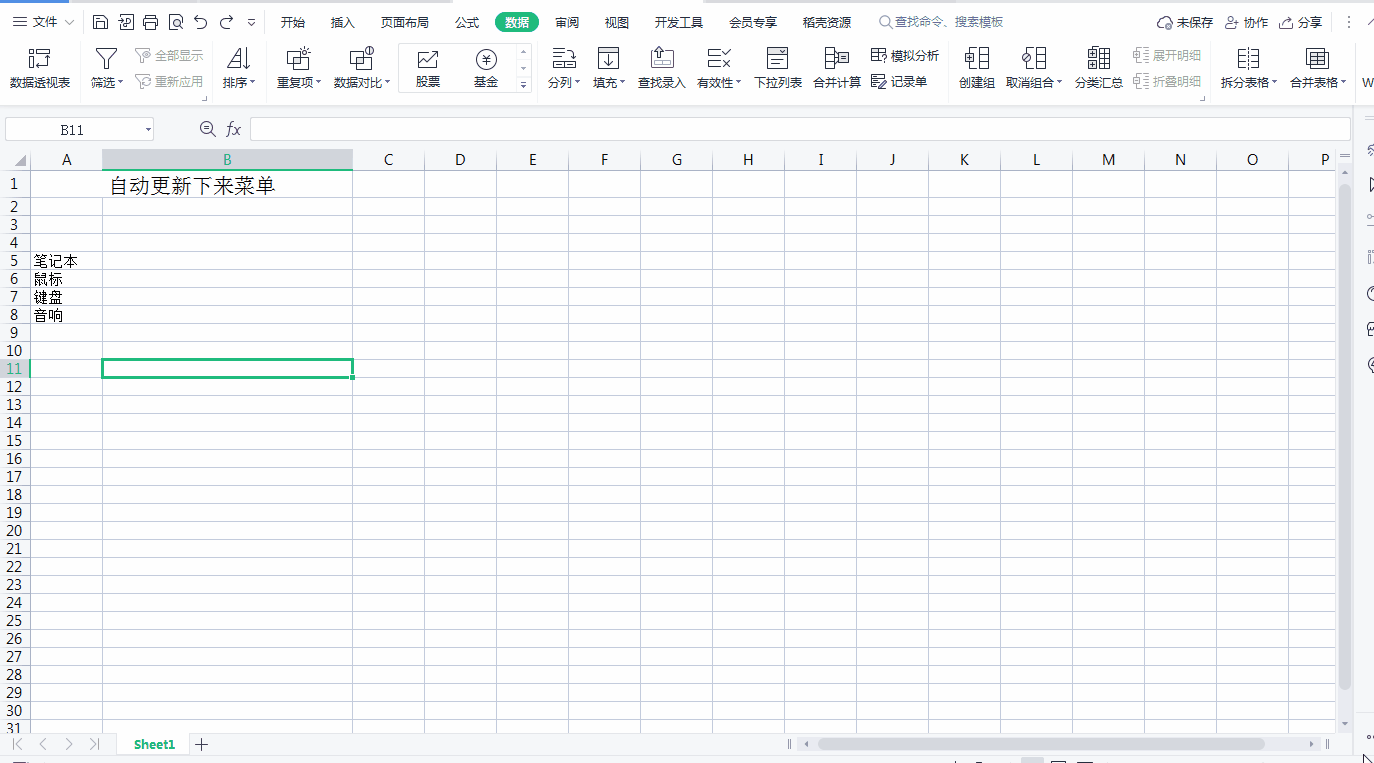Viewport: 1374px width, 763px height.
Task: Select the title cell 自动更新下来菜单
Action: [227, 185]
